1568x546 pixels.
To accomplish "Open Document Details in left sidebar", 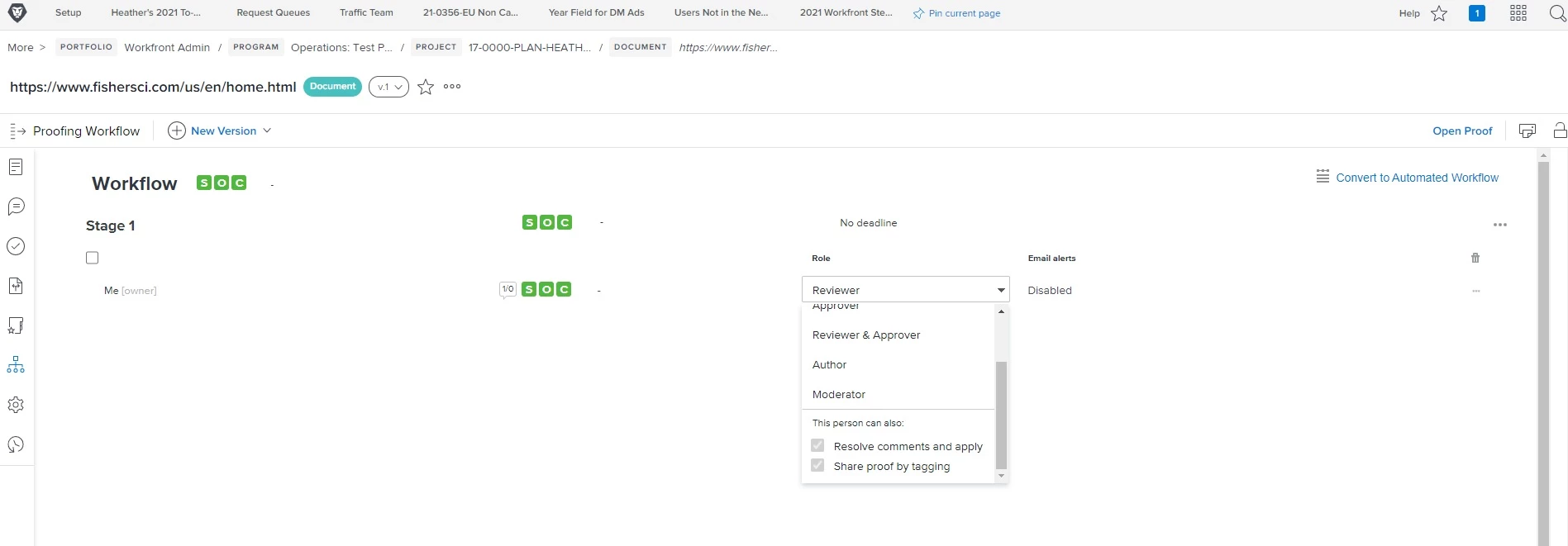I will [16, 167].
